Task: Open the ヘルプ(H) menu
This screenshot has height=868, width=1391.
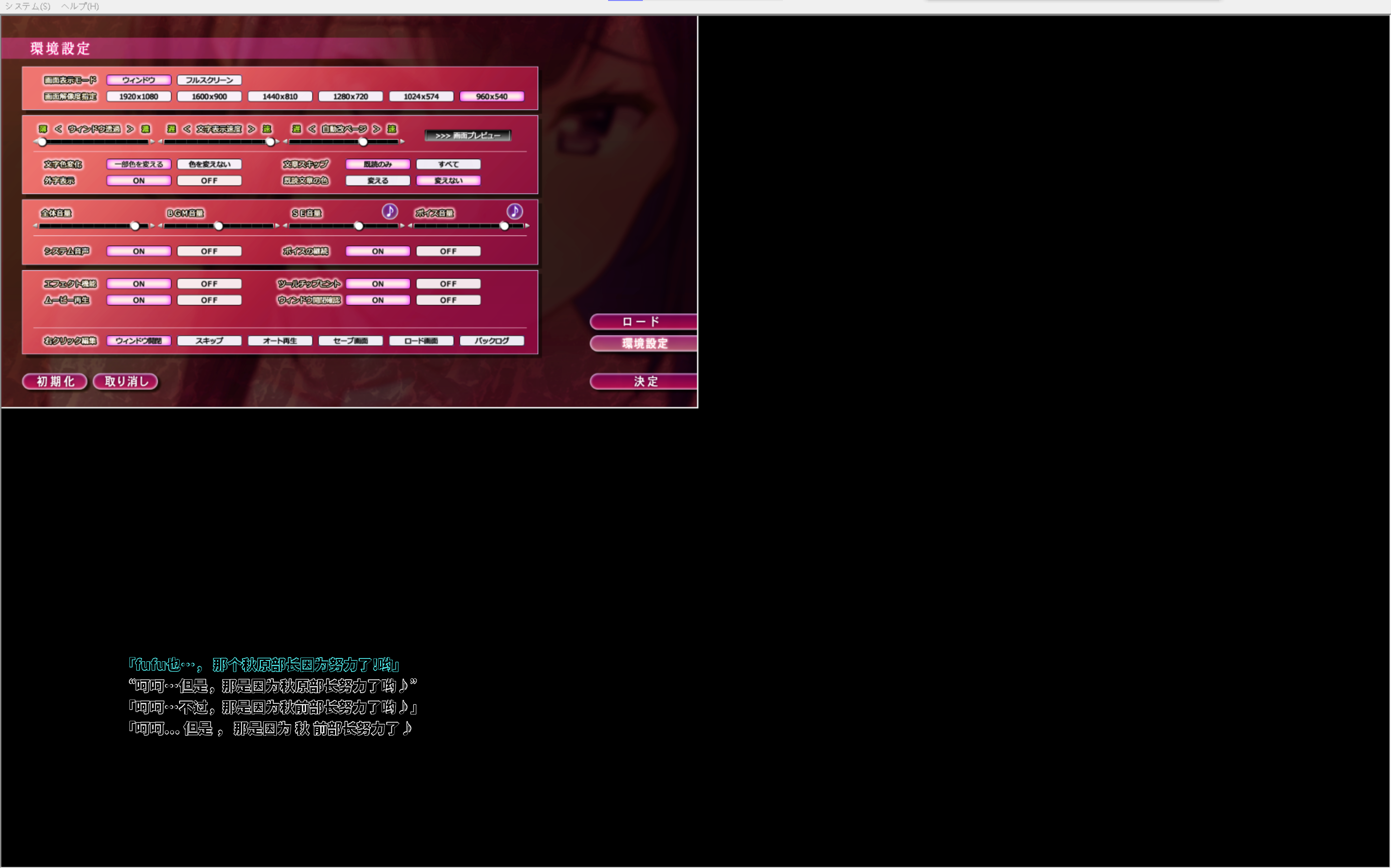Action: [80, 6]
